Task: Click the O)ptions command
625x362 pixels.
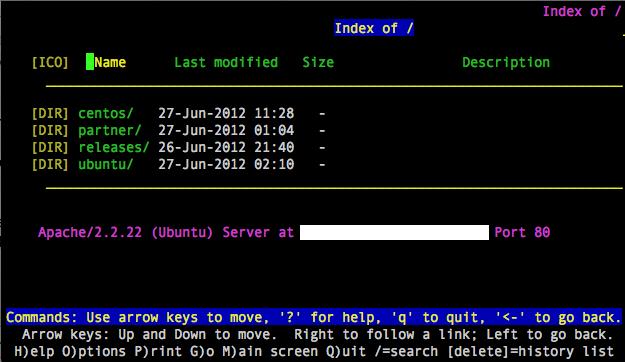Action: point(94,352)
